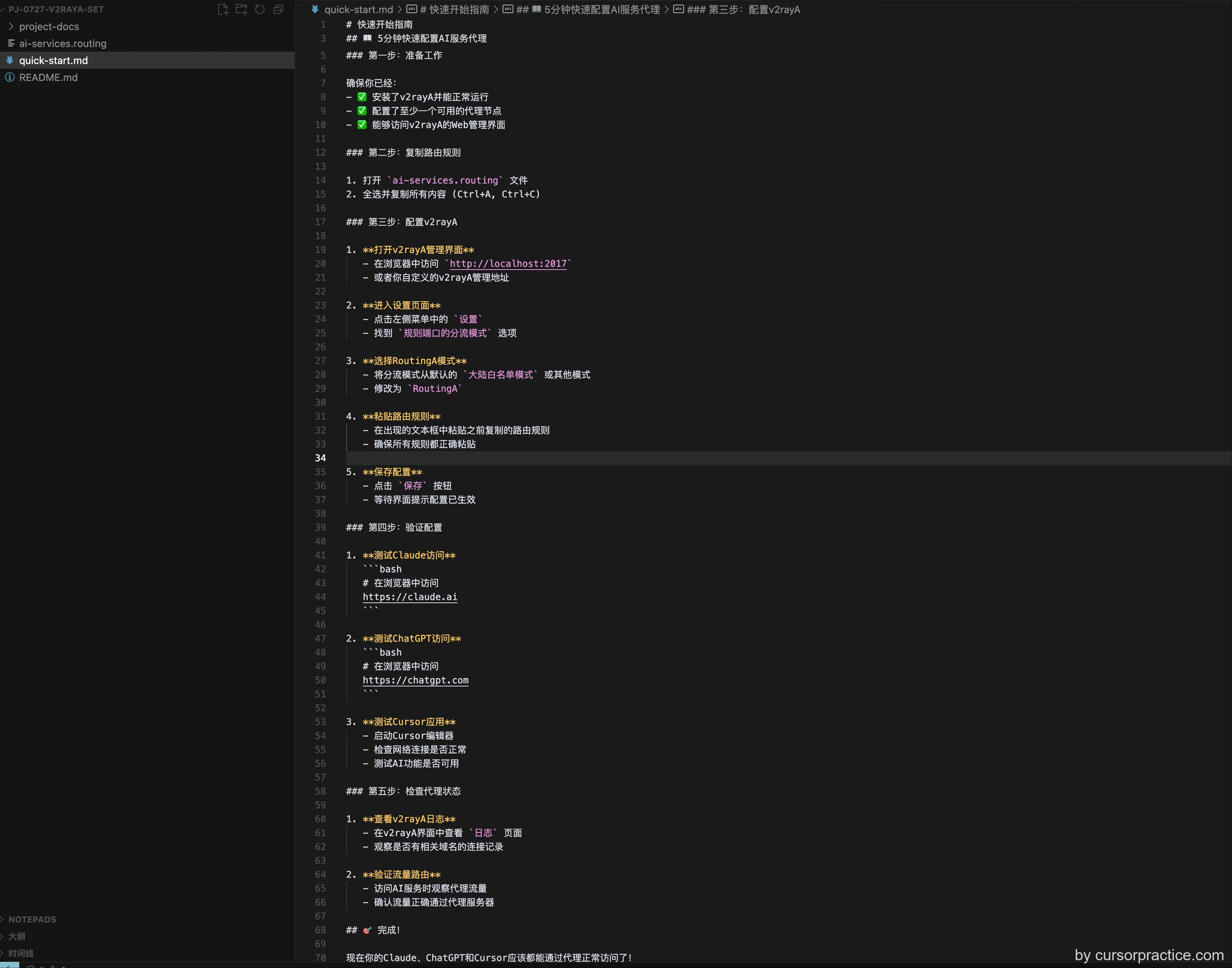The width and height of the screenshot is (1232, 968).
Task: Click the `RoutingA` inline code on line 29
Action: (x=435, y=388)
